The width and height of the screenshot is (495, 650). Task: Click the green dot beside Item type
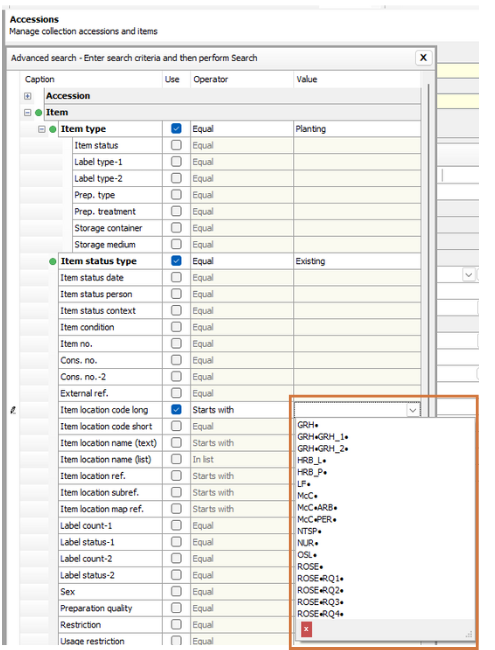click(53, 129)
